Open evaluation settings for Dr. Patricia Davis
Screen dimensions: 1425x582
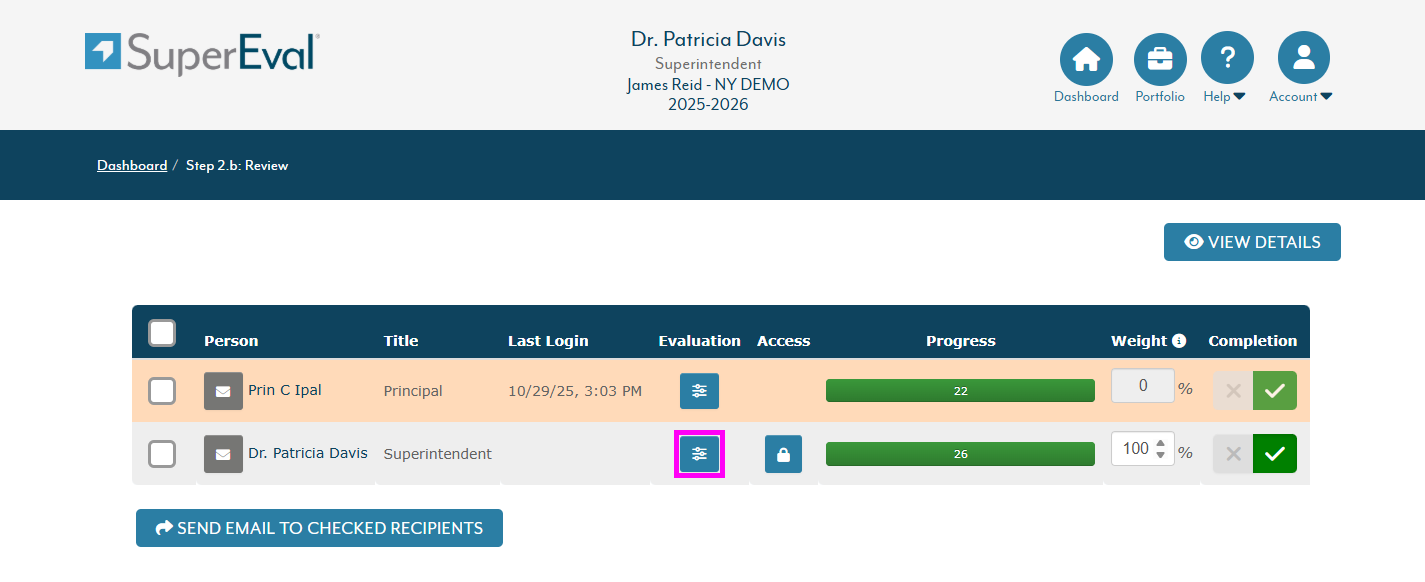coord(699,454)
